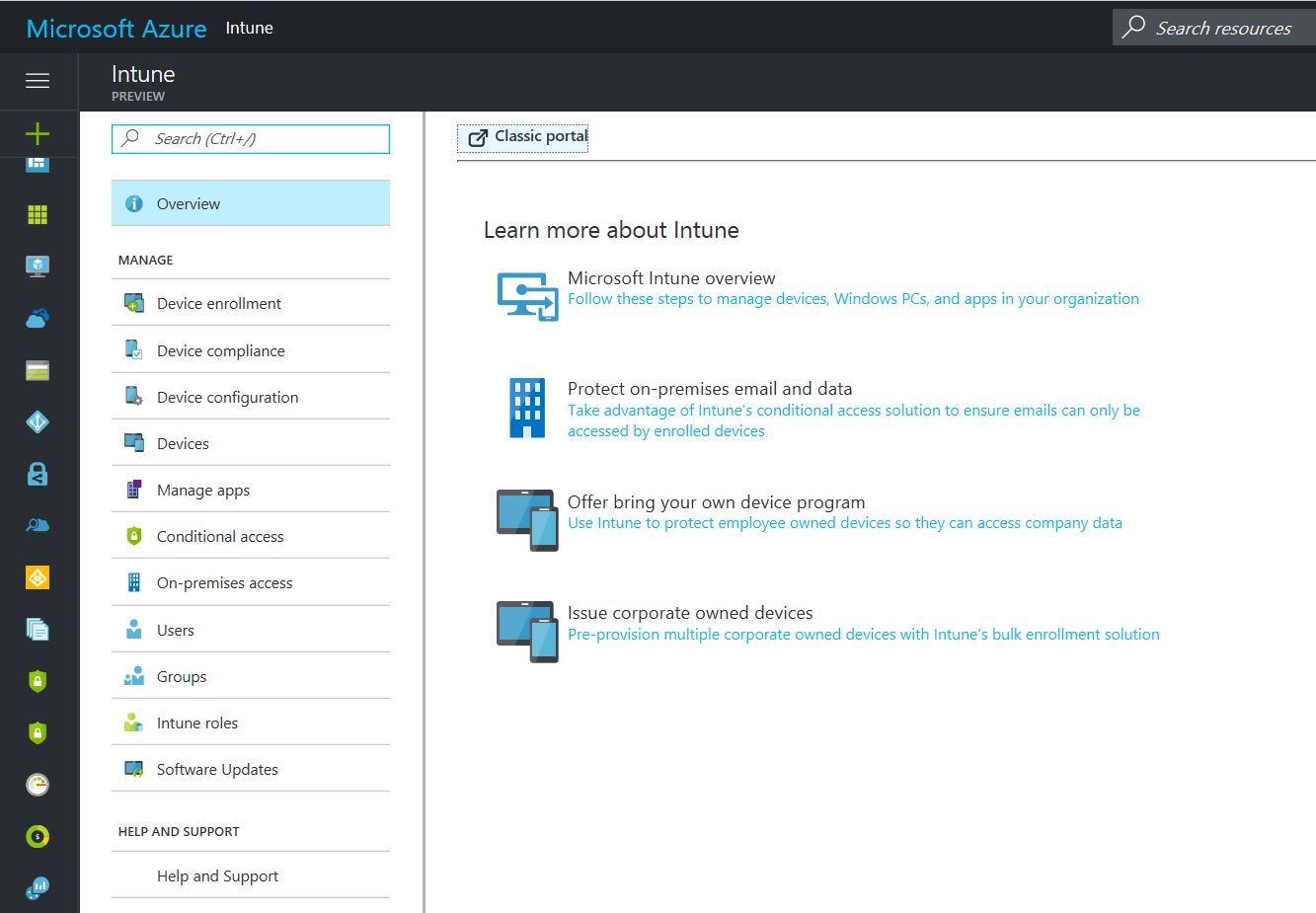
Task: Select the padlock Key Vault icon
Action: [x=39, y=473]
